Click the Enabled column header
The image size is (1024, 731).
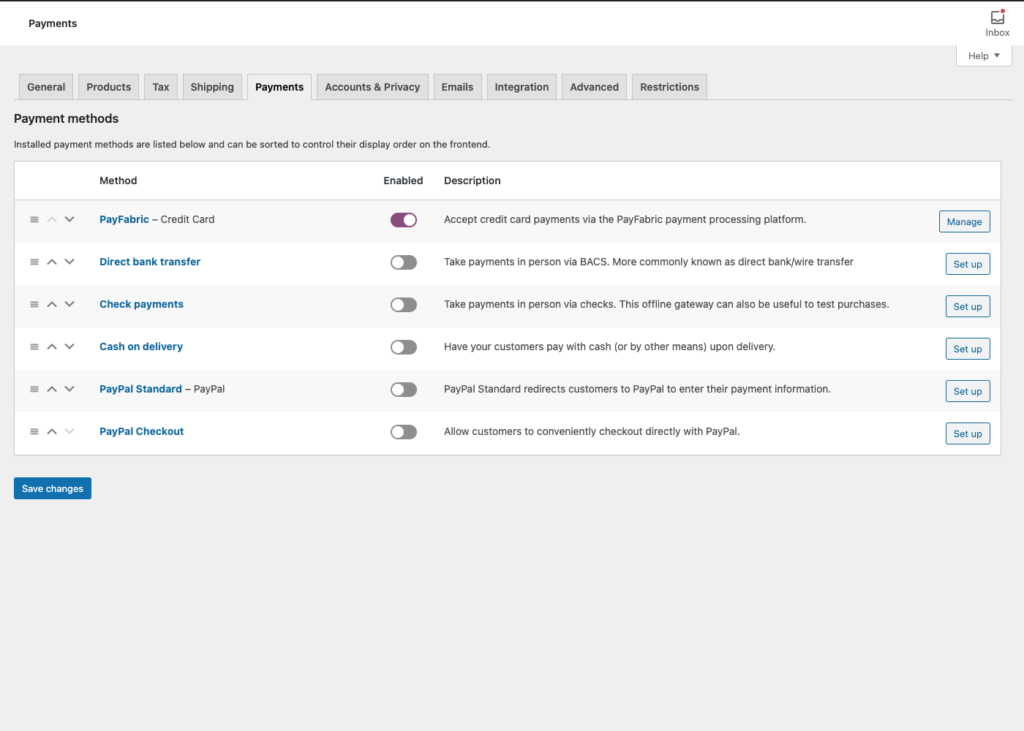point(403,181)
